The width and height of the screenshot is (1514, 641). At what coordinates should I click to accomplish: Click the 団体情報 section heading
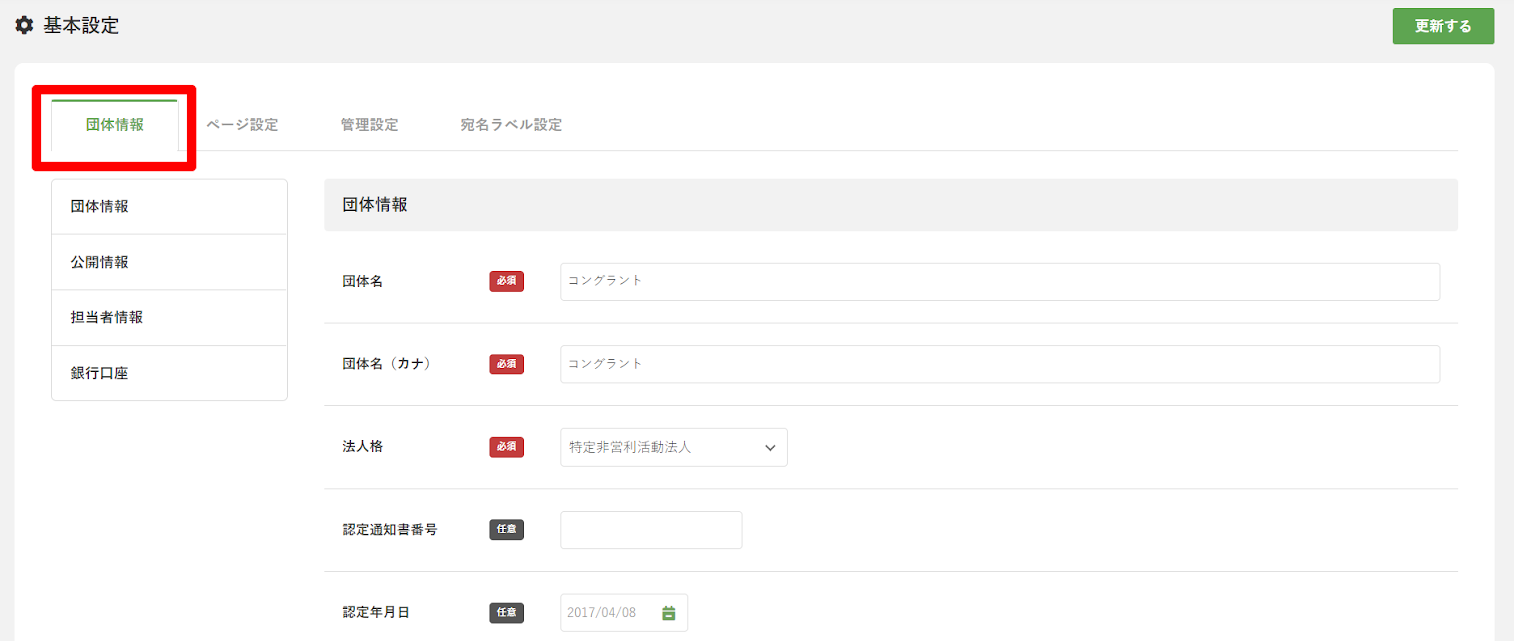point(375,205)
